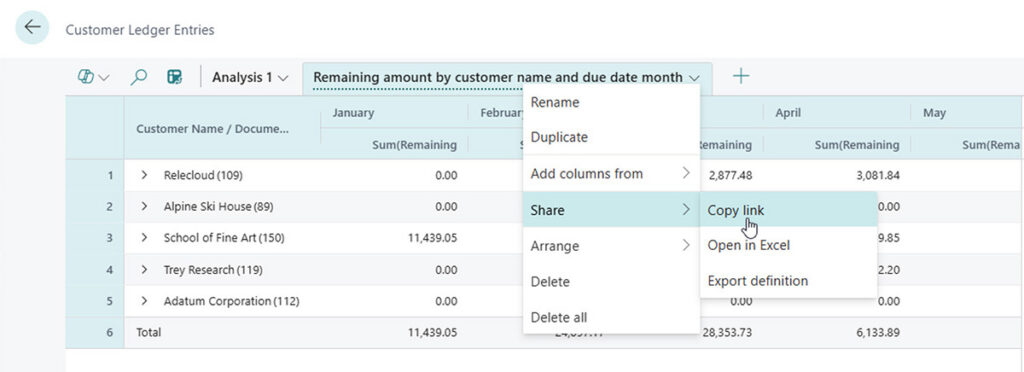Select the 0.00 January cell for Trey Research

click(x=394, y=270)
